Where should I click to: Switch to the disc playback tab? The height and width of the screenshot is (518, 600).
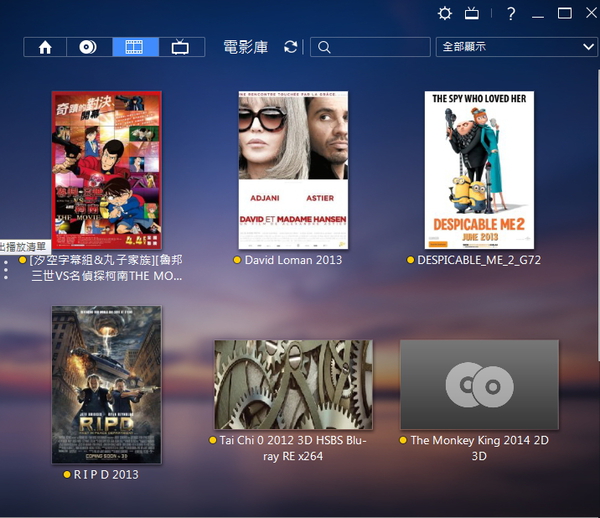pos(90,47)
